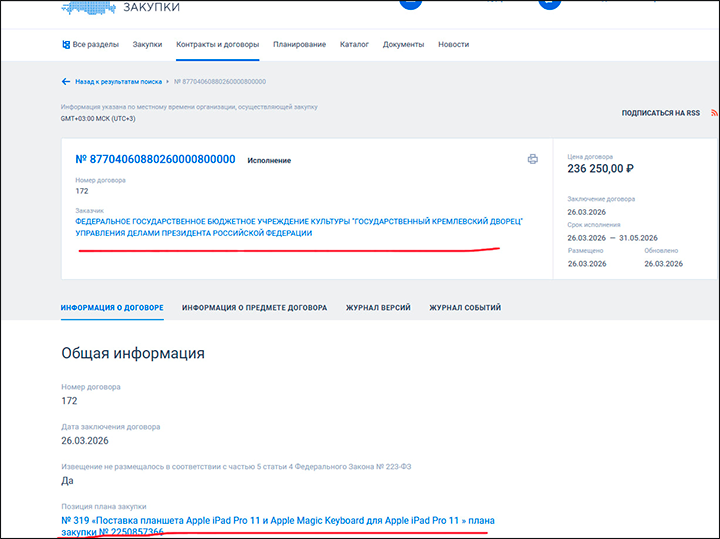The width and height of the screenshot is (720, 539).
Task: Select the 'Информация о договоре' tab
Action: (x=112, y=308)
